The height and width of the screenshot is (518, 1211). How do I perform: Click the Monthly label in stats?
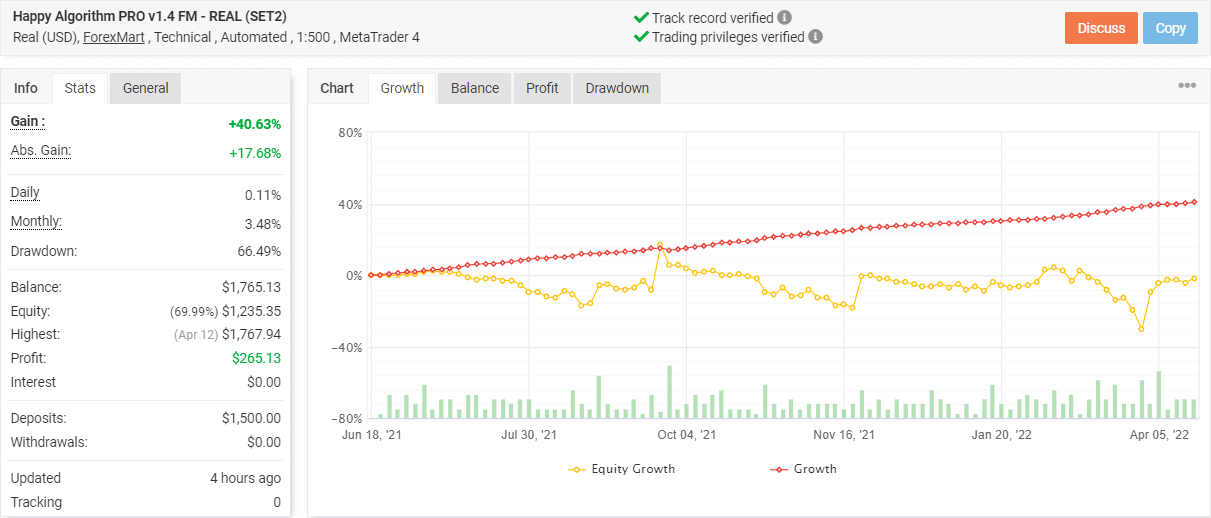point(36,221)
